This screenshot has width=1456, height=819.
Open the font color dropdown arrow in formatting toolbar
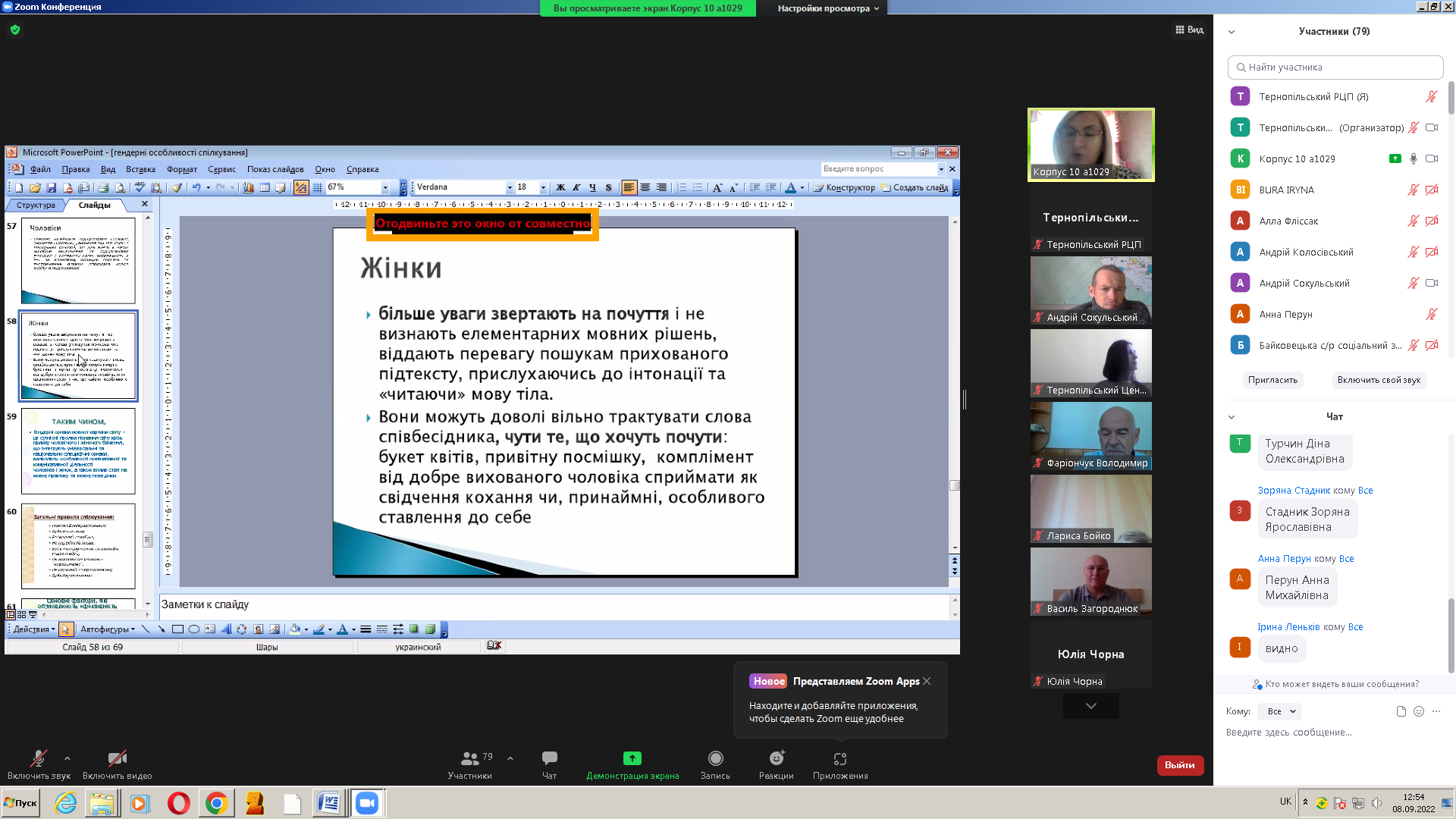click(802, 187)
